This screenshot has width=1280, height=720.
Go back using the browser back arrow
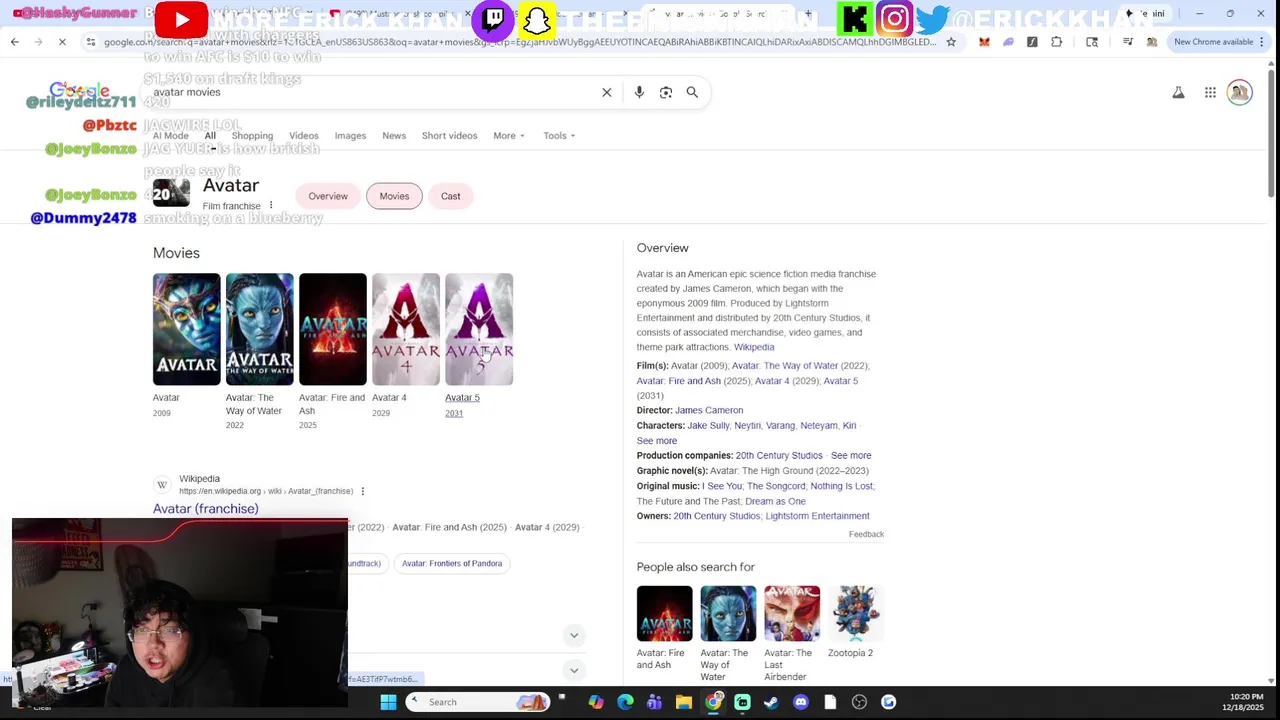[14, 42]
